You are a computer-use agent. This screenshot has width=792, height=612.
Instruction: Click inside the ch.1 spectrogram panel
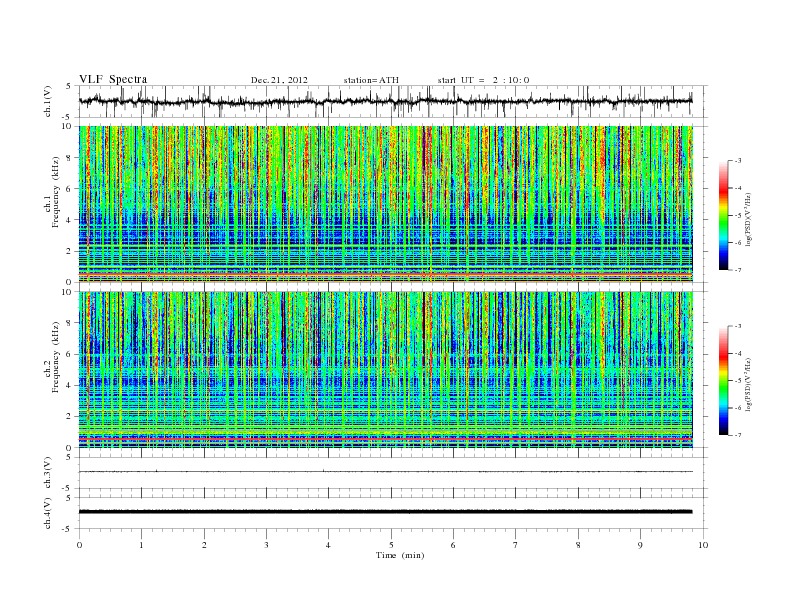pos(385,204)
